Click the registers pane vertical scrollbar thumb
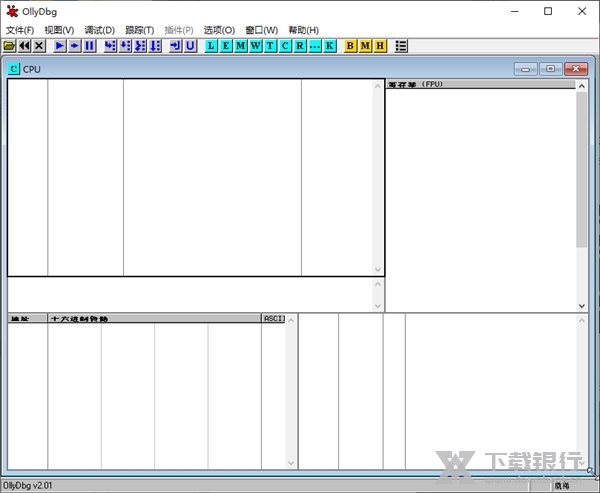 (x=581, y=170)
